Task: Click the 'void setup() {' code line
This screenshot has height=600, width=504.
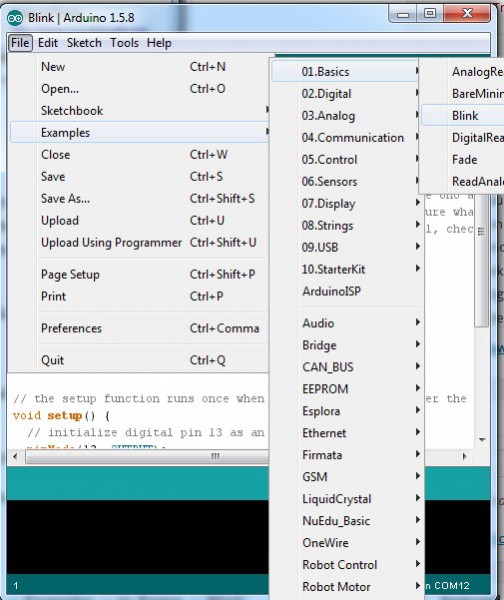Action: [62, 416]
